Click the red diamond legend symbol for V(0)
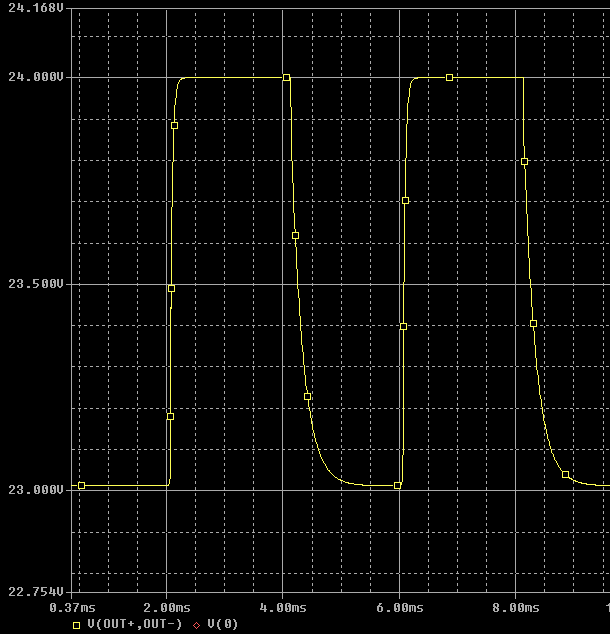This screenshot has height=634, width=610. [197, 625]
